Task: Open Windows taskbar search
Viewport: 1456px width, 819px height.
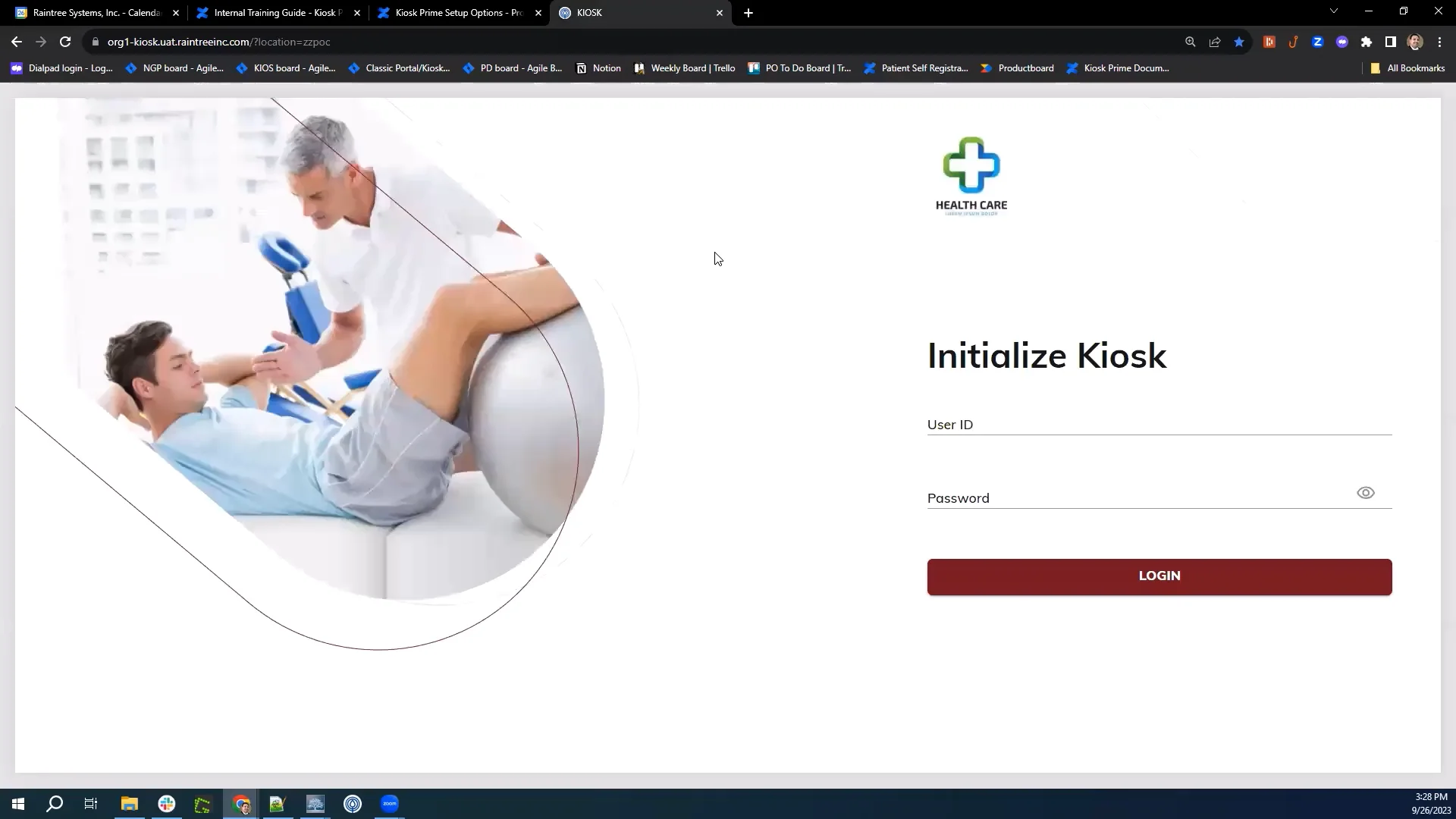Action: coord(55,804)
